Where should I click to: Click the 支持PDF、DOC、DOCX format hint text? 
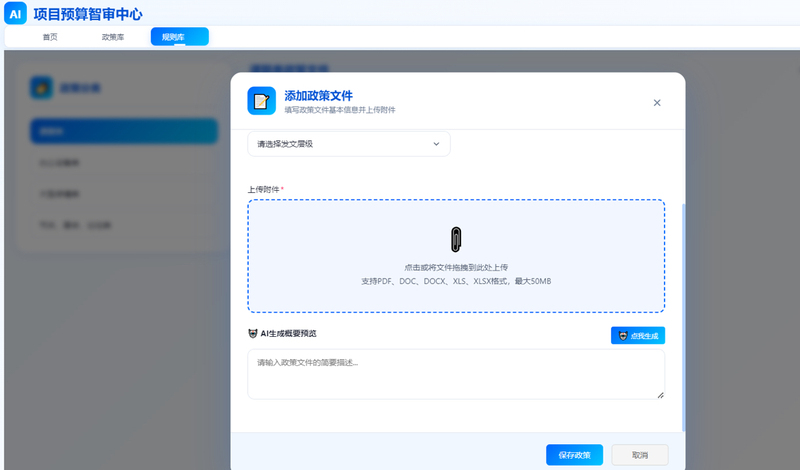[456, 281]
